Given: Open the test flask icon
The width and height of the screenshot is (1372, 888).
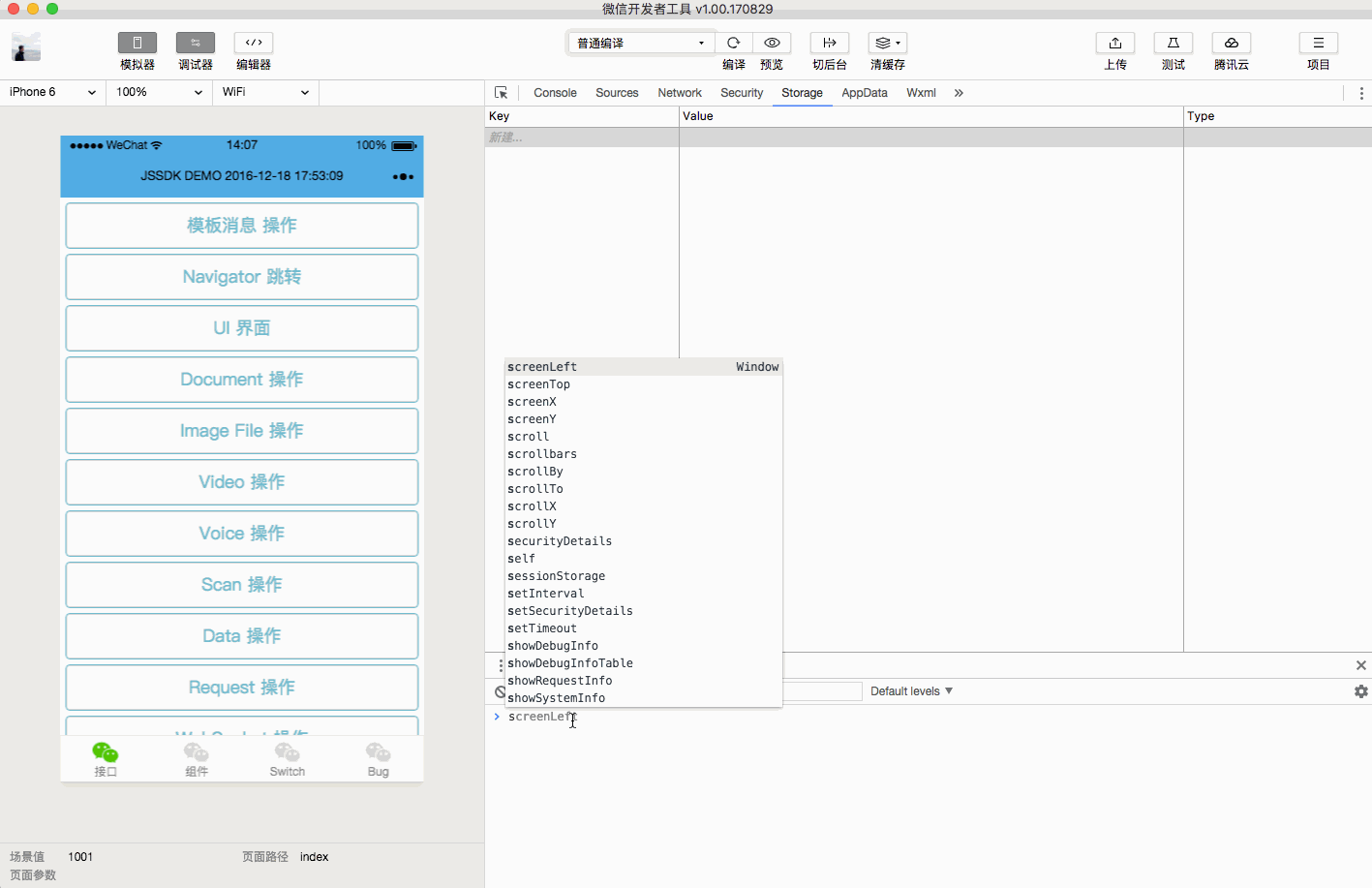Looking at the screenshot, I should coord(1174,43).
